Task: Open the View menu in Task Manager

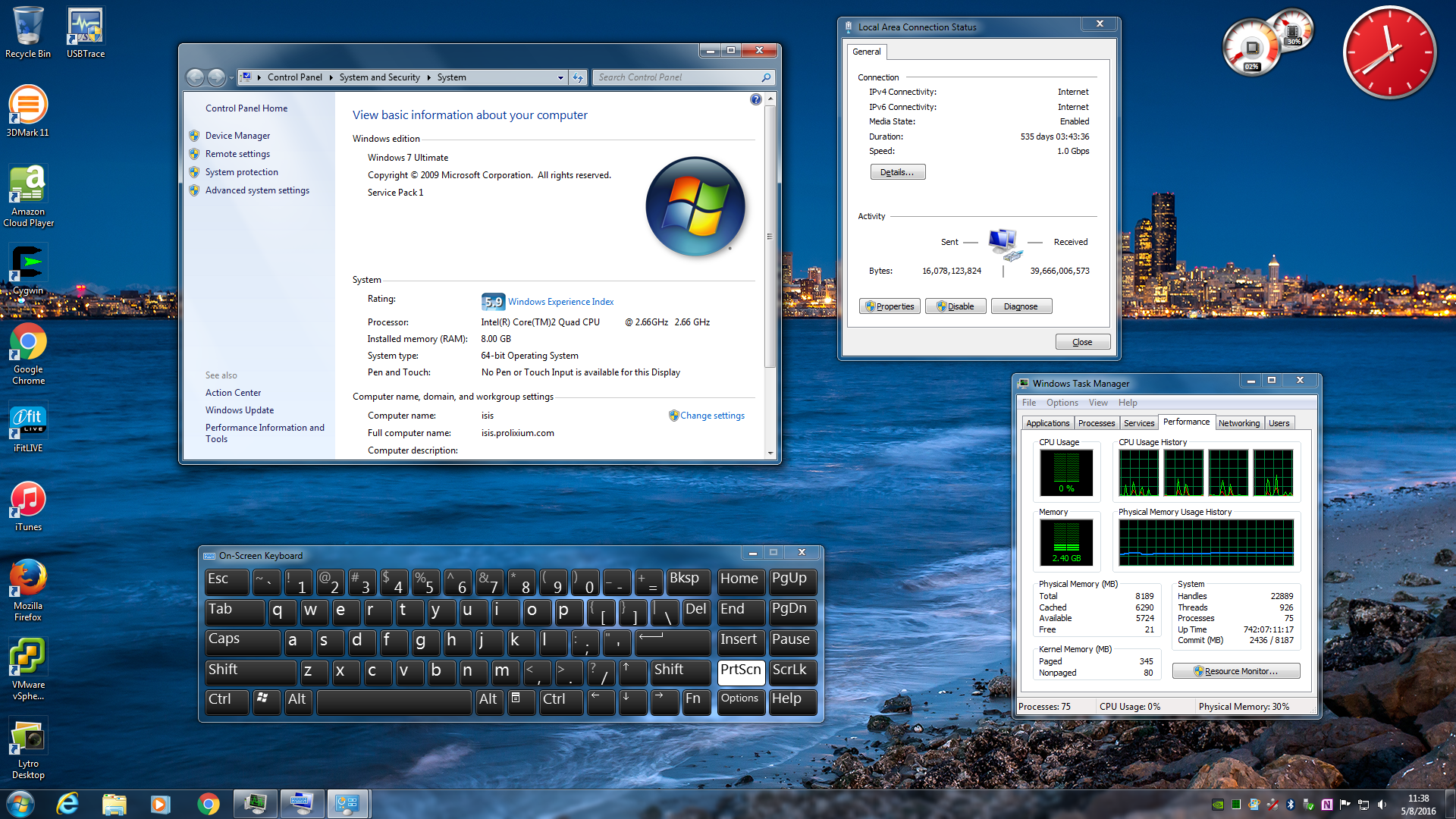Action: point(1098,403)
